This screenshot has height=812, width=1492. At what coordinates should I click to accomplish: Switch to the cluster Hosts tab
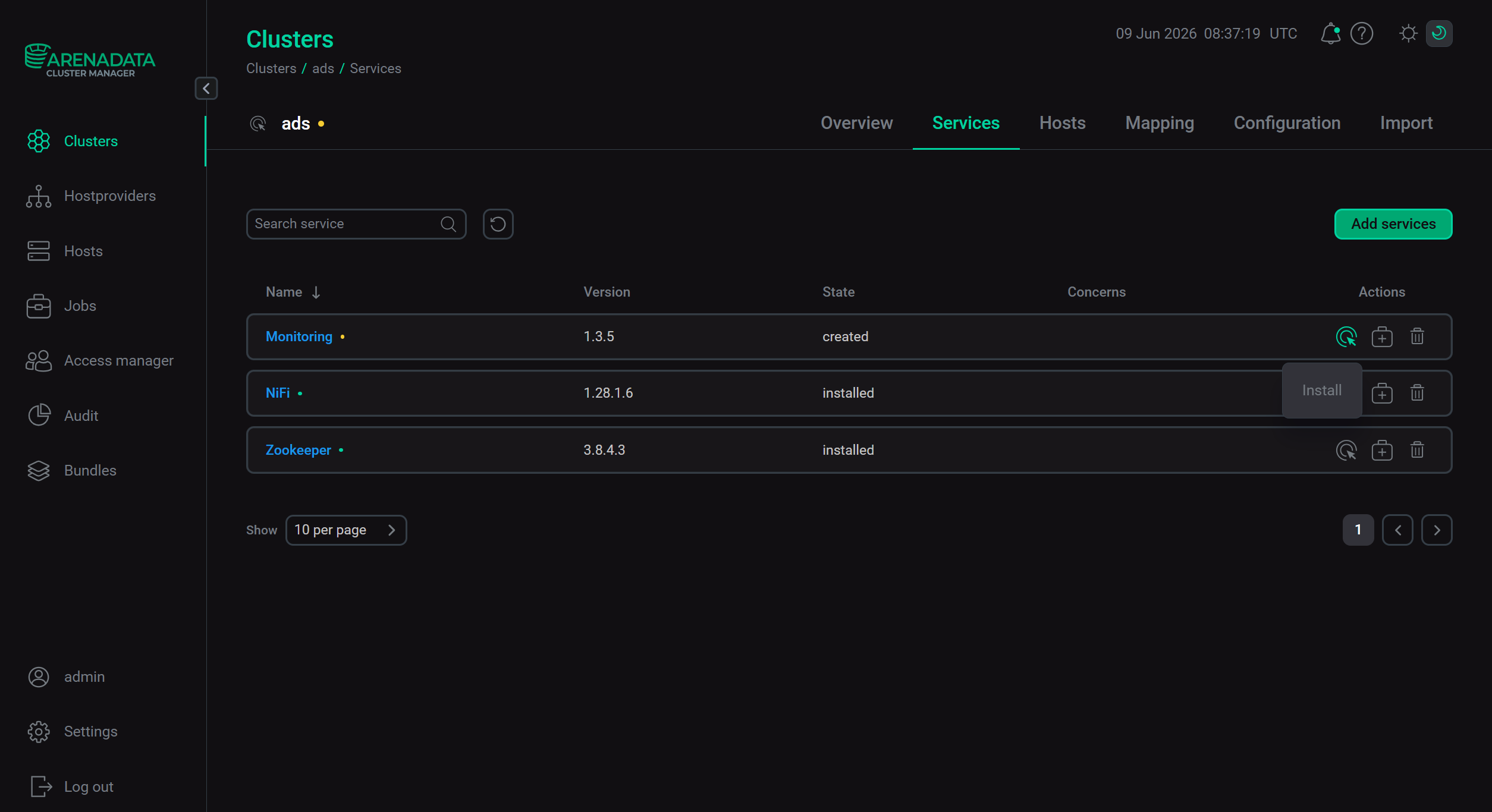1062,123
